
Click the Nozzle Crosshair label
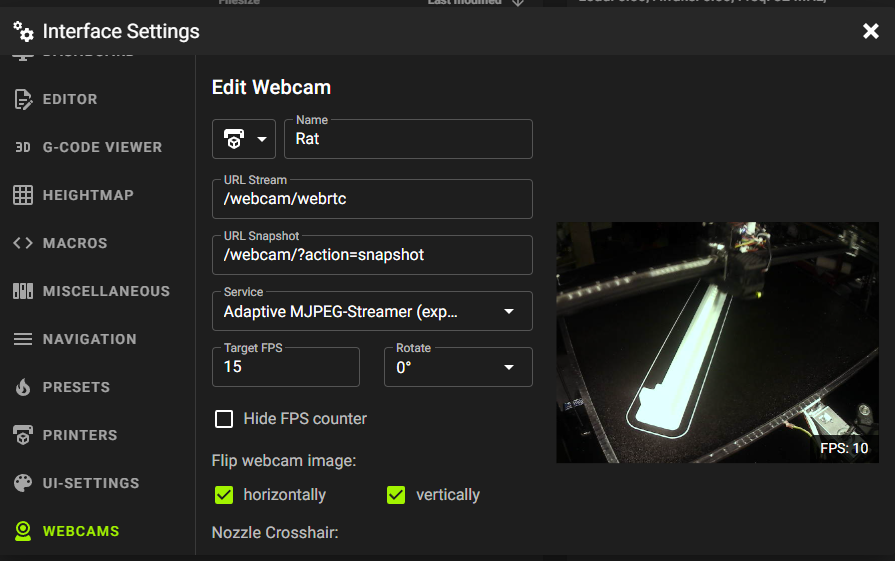pos(275,532)
